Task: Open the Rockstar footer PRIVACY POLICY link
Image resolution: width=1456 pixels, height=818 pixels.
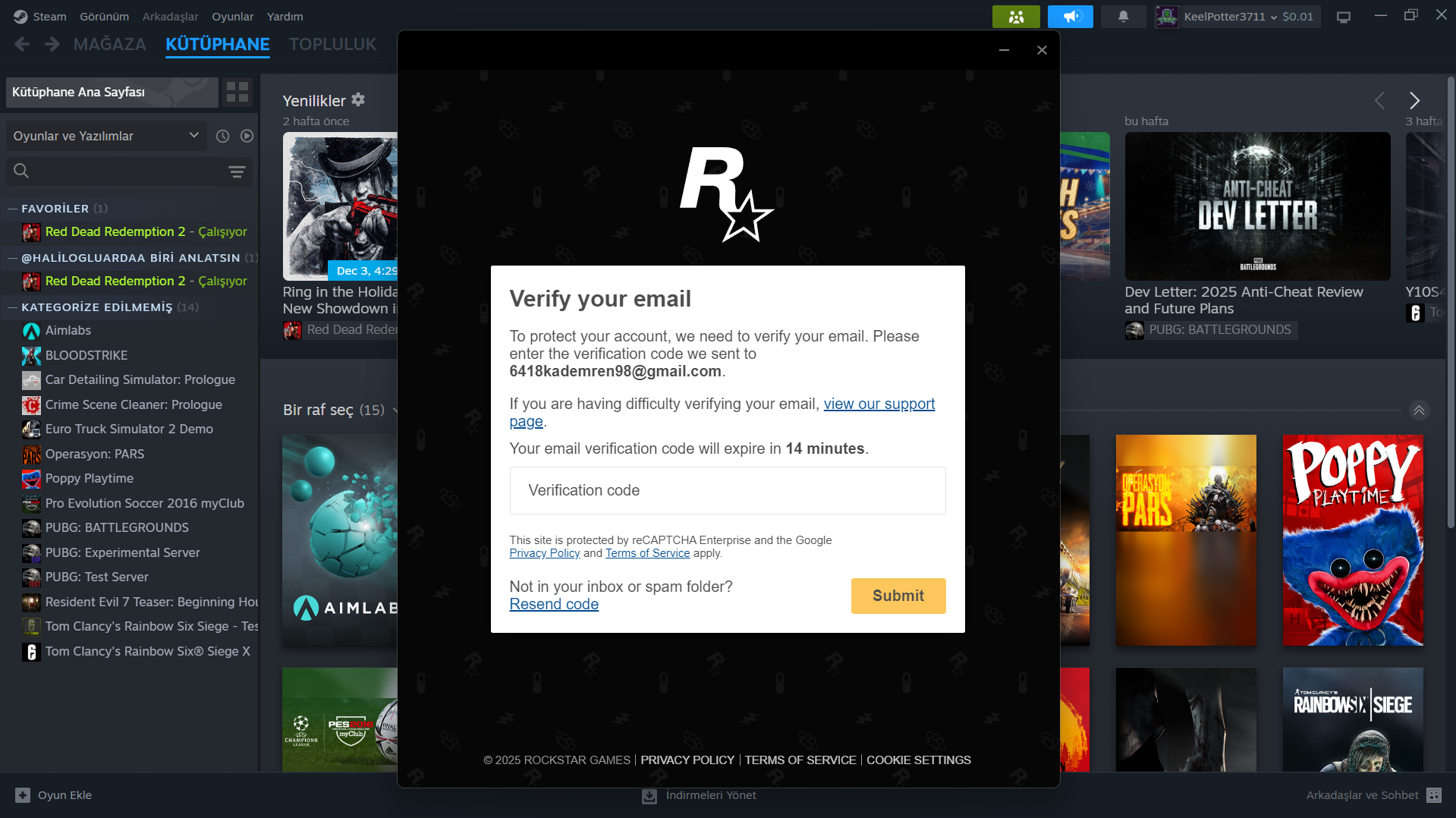Action: [x=687, y=760]
